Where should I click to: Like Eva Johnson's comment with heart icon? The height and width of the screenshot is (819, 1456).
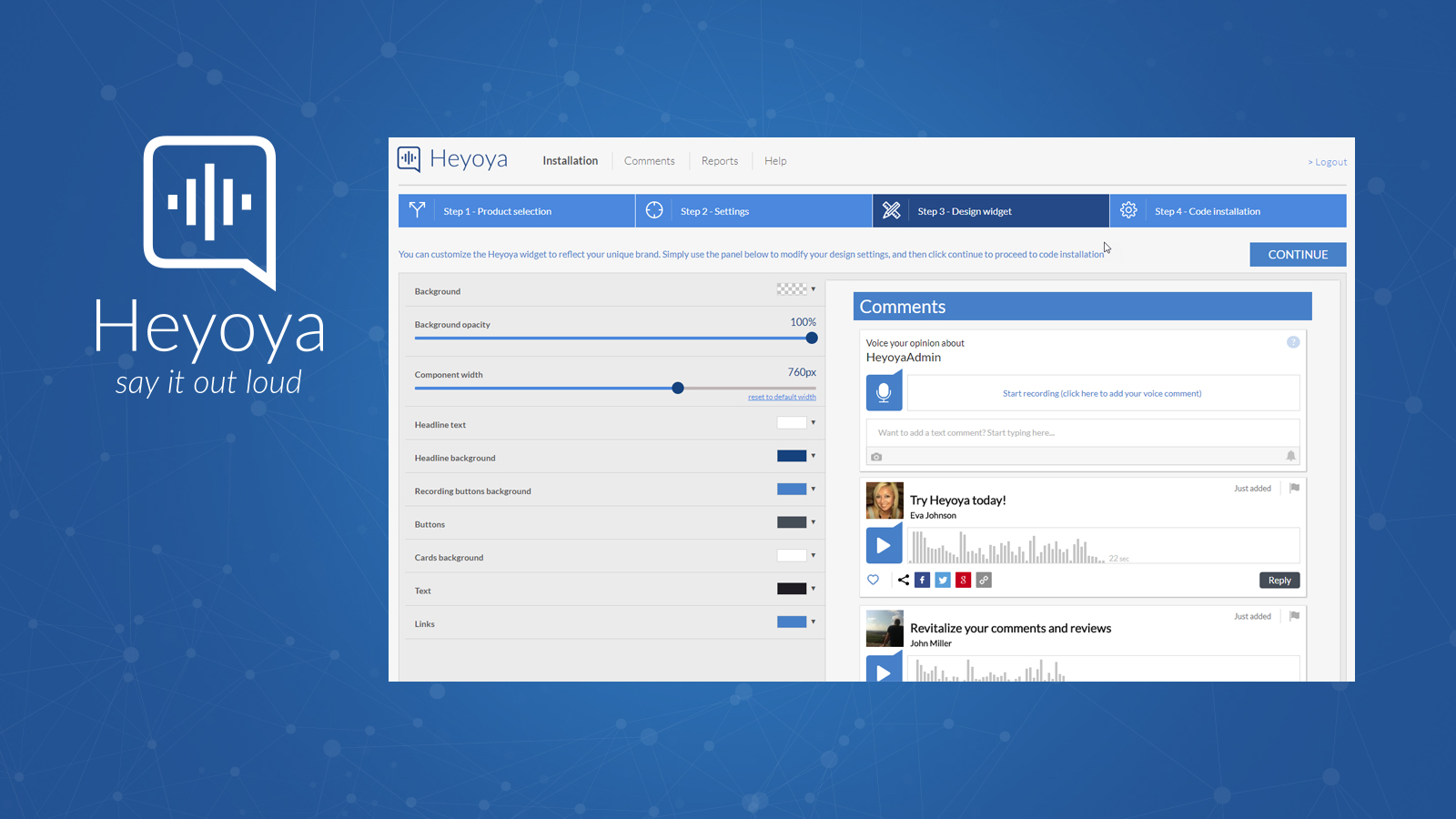(x=874, y=580)
